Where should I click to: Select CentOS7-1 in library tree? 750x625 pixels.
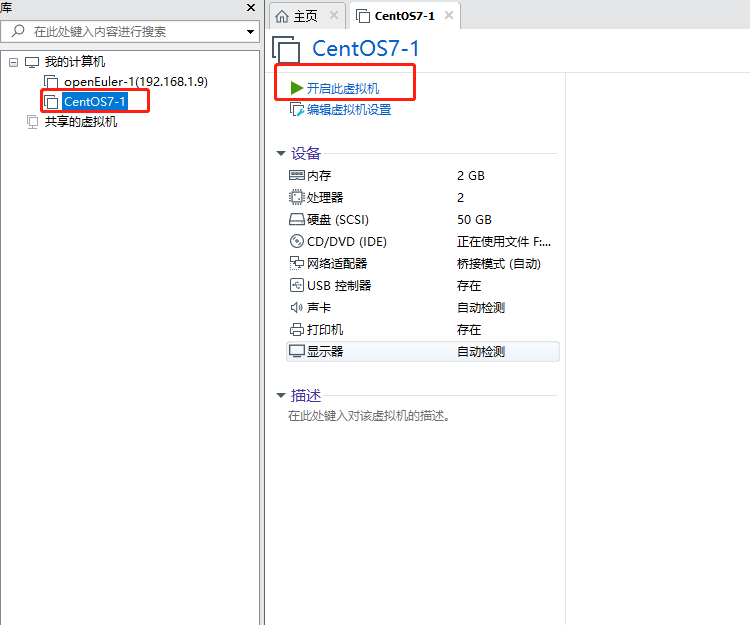point(95,101)
